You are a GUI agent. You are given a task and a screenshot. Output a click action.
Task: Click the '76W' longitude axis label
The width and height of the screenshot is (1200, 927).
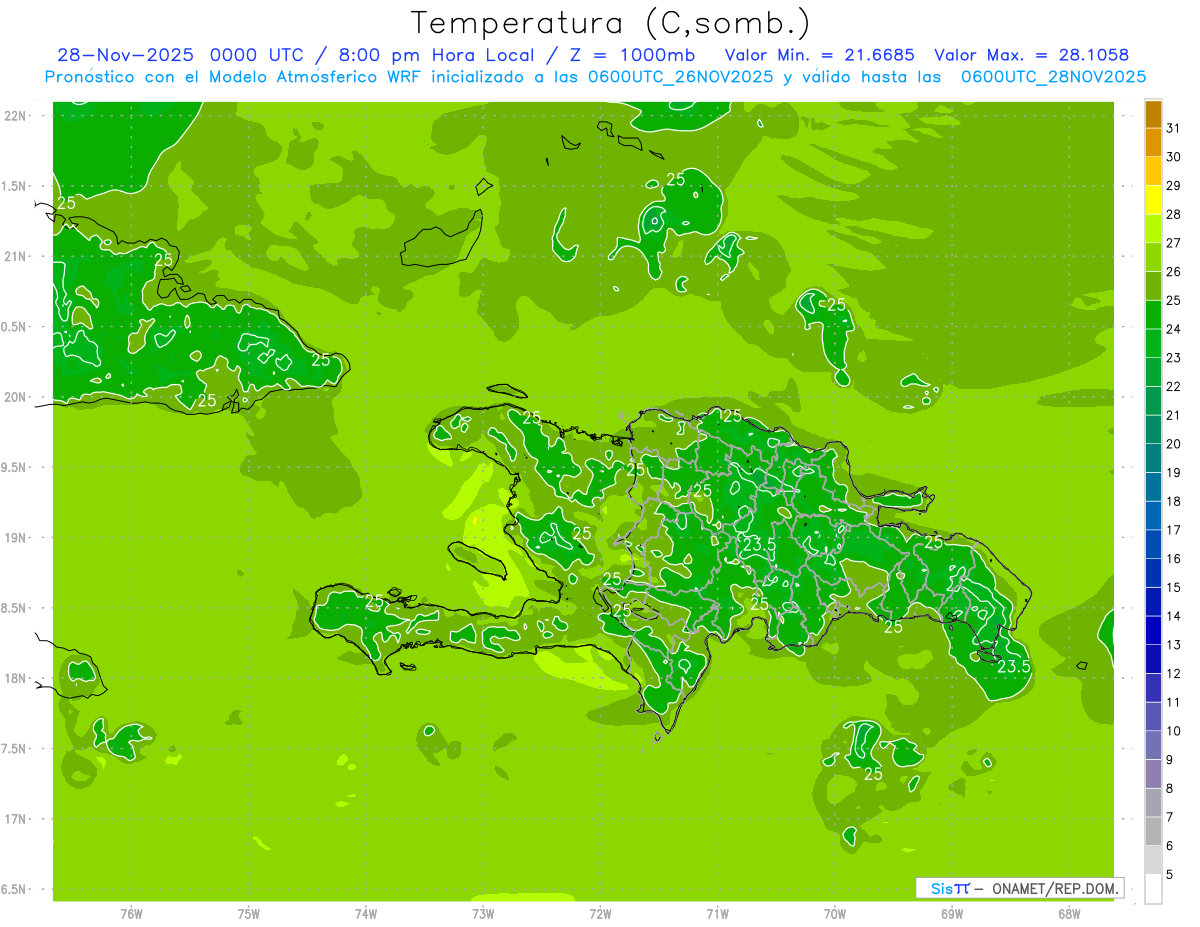[131, 914]
